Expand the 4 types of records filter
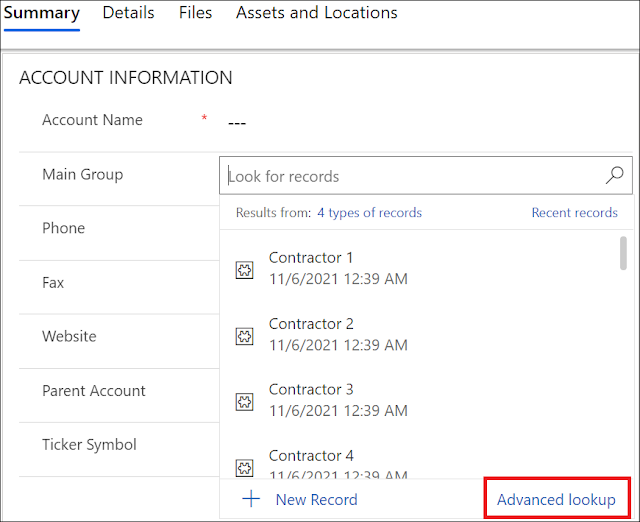The image size is (640, 522). point(369,213)
